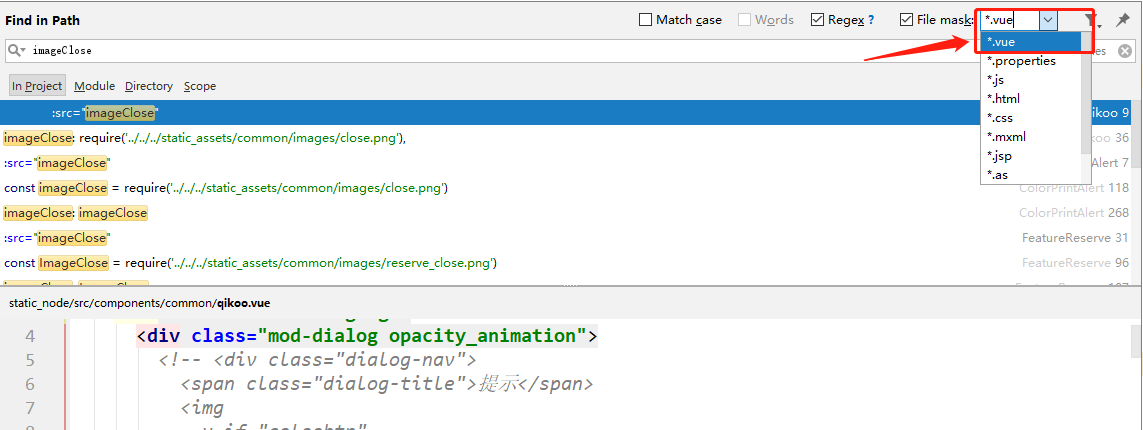This screenshot has width=1143, height=430.
Task: Choose *.vue from the mask list
Action: click(x=1031, y=42)
